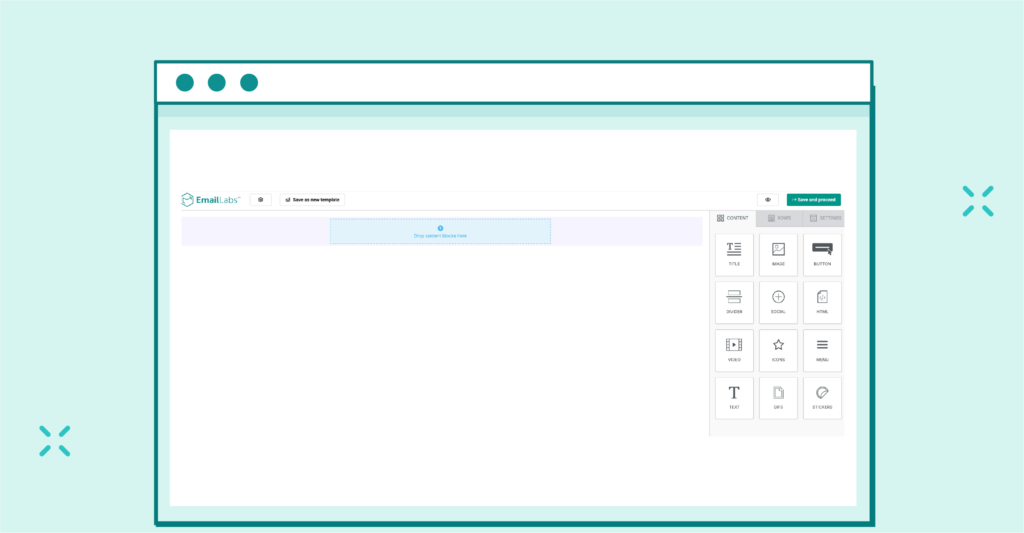Pick the Menu content block
Image resolution: width=1024 pixels, height=533 pixels.
click(x=822, y=349)
